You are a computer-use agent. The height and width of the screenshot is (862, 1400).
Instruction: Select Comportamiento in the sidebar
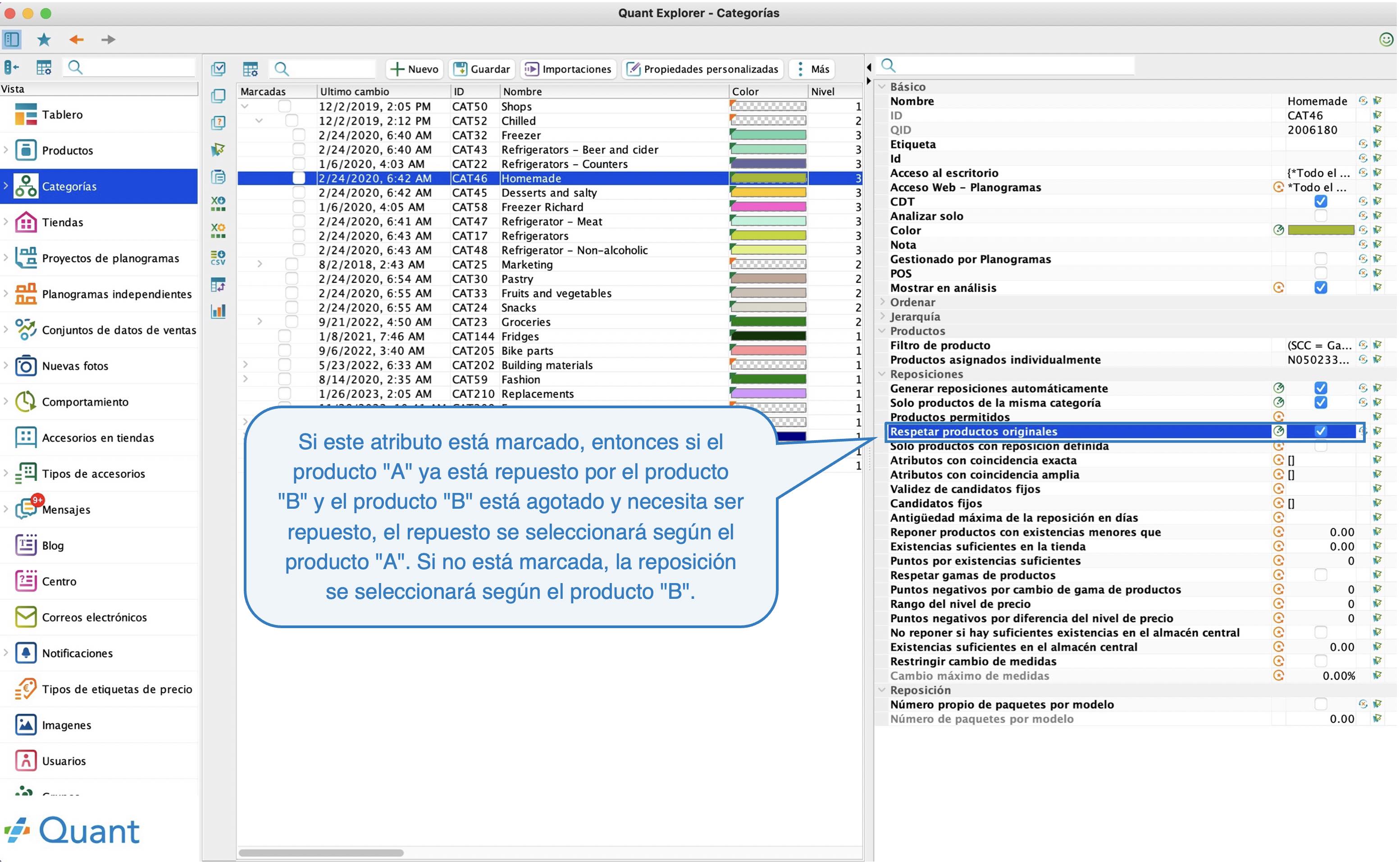99,402
